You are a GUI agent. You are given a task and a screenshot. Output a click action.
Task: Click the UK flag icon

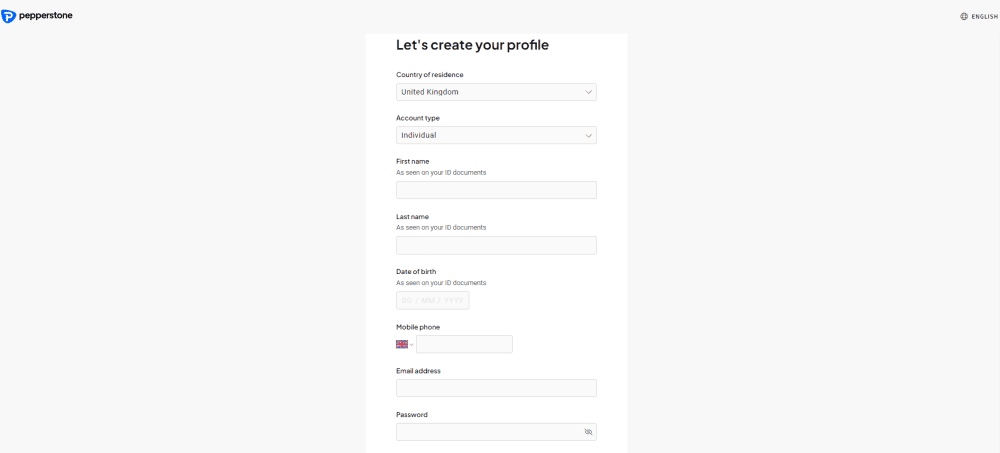tap(402, 344)
